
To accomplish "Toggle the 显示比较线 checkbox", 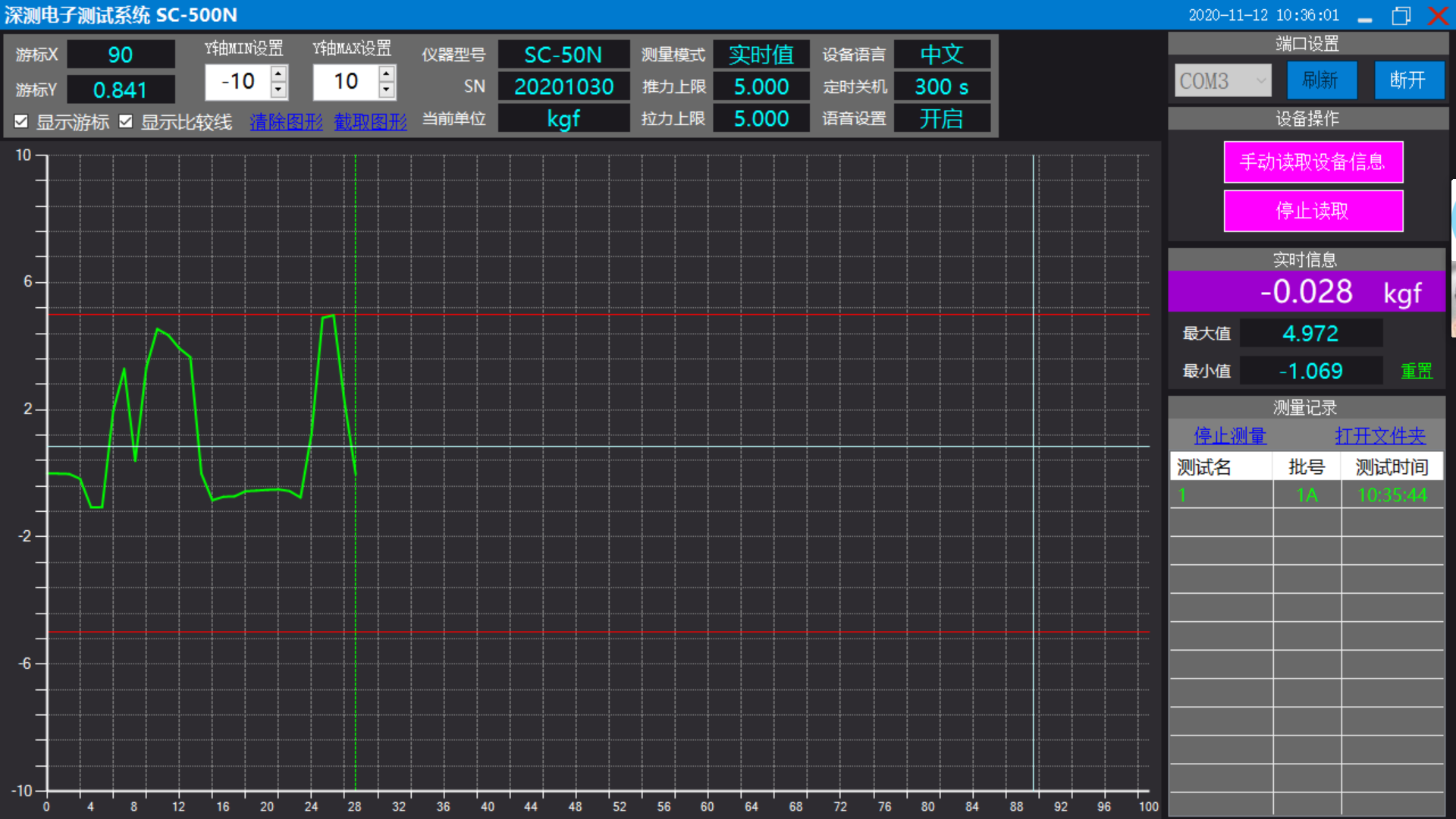I will (126, 121).
